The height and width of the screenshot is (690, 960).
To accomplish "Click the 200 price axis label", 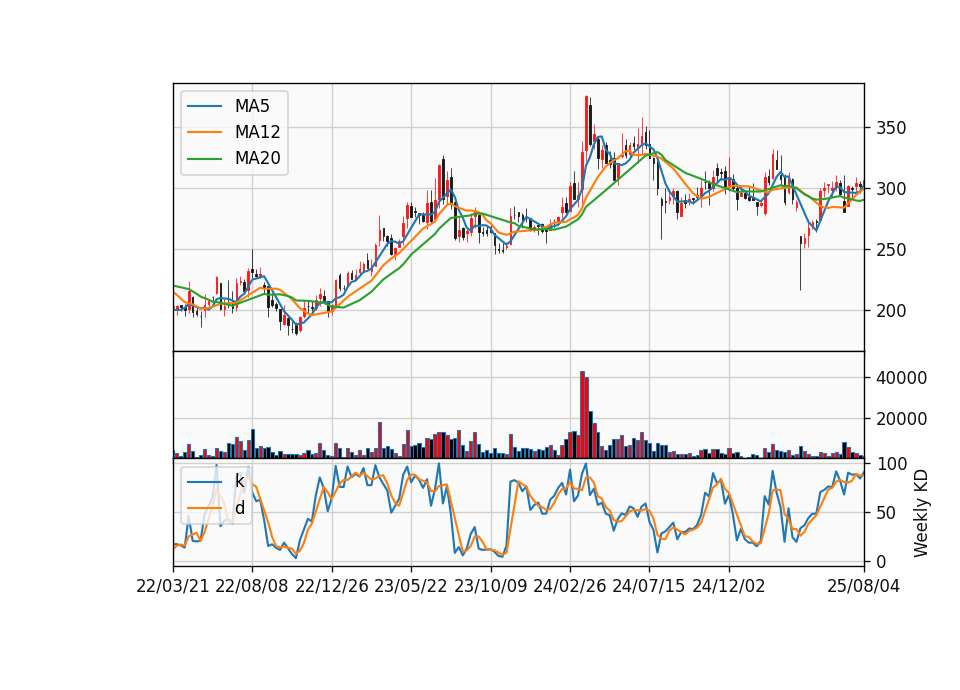I will [891, 310].
